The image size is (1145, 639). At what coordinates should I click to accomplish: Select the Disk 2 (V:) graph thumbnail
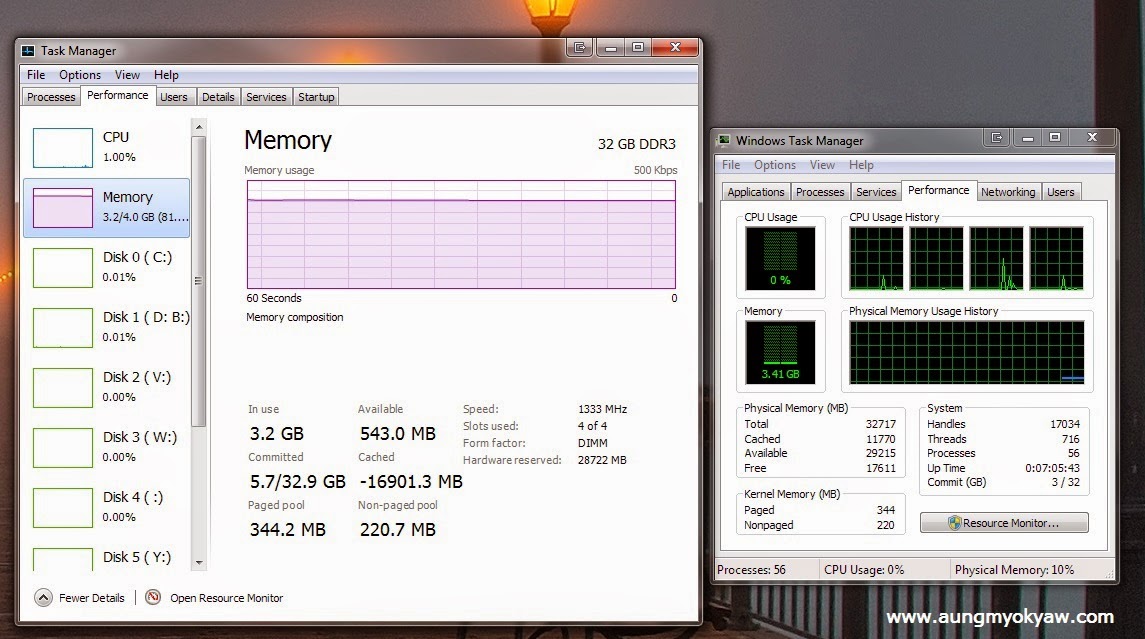pyautogui.click(x=63, y=388)
